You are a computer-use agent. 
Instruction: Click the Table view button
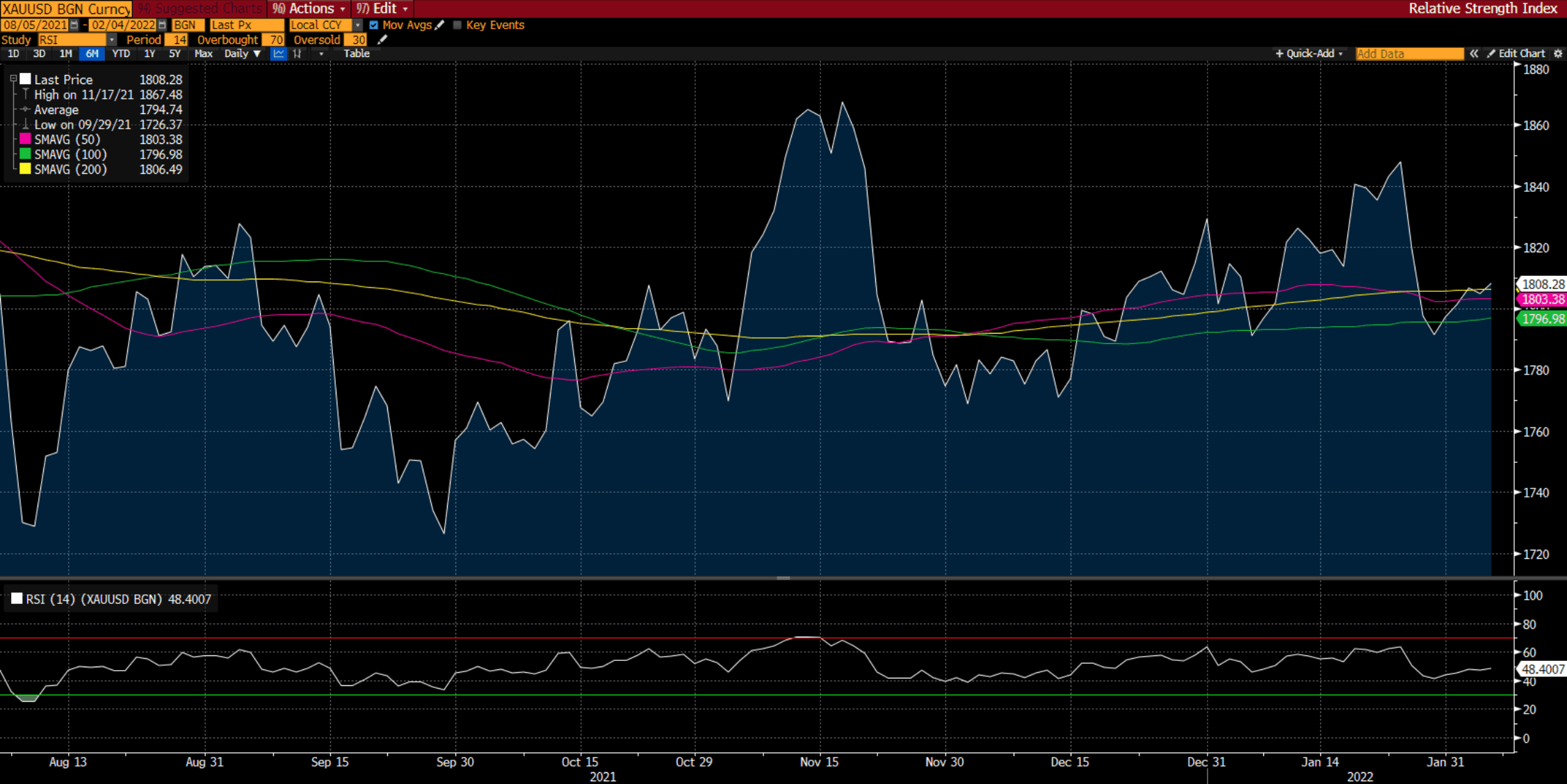(x=357, y=54)
